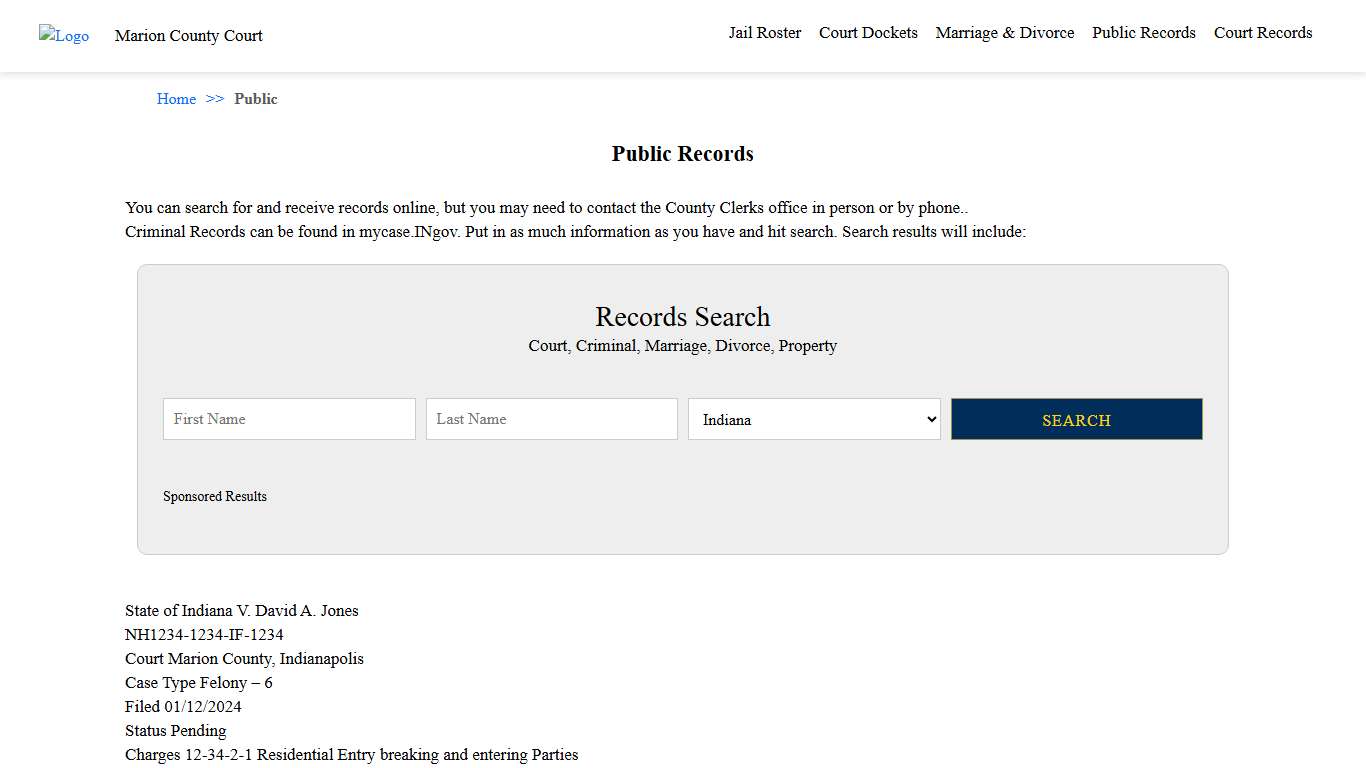Open the Court Records page

pyautogui.click(x=1262, y=32)
